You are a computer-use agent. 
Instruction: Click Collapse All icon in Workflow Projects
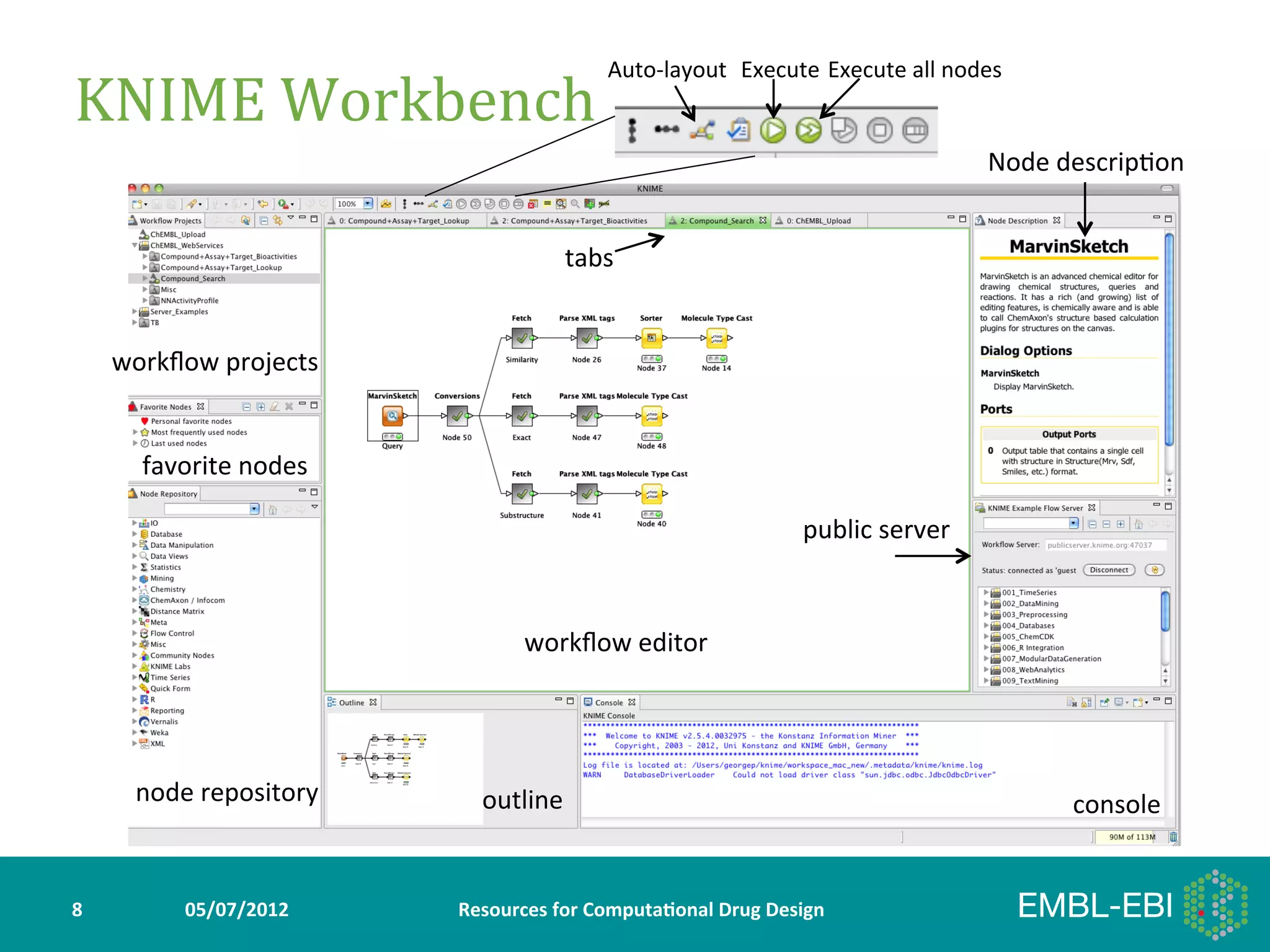(264, 220)
